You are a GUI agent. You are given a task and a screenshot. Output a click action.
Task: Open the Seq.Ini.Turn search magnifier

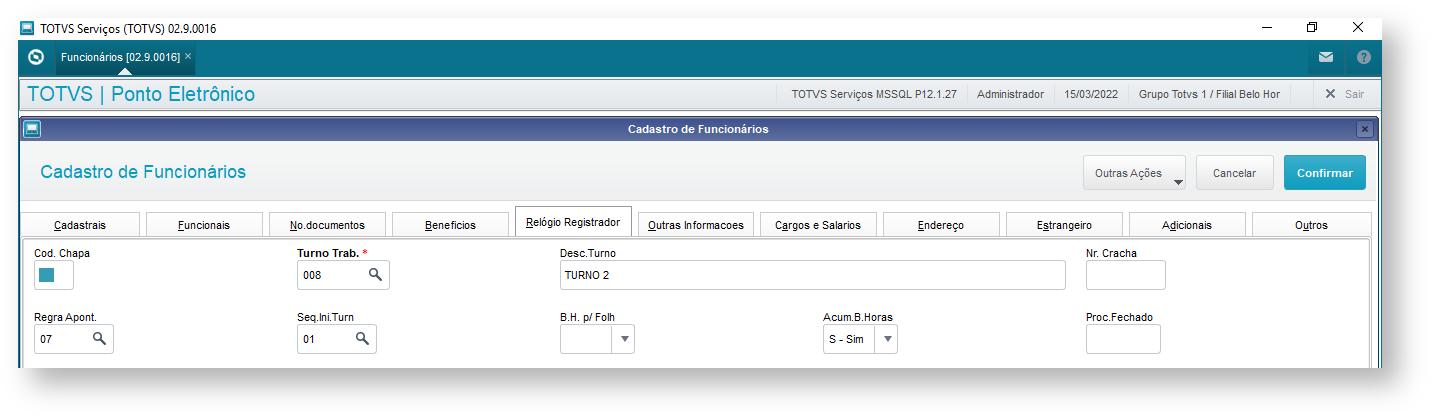(362, 339)
